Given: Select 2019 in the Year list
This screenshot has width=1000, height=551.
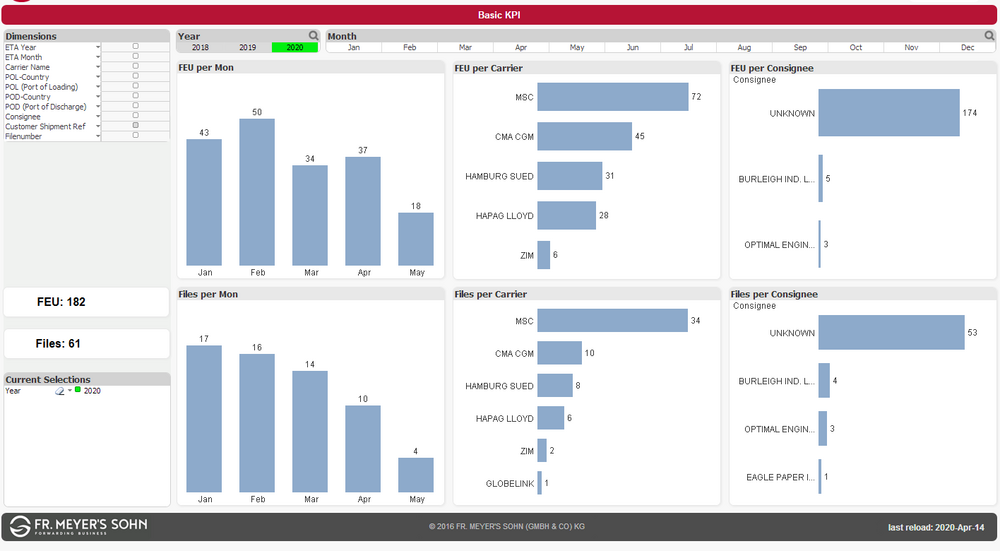Looking at the screenshot, I should coord(247,47).
